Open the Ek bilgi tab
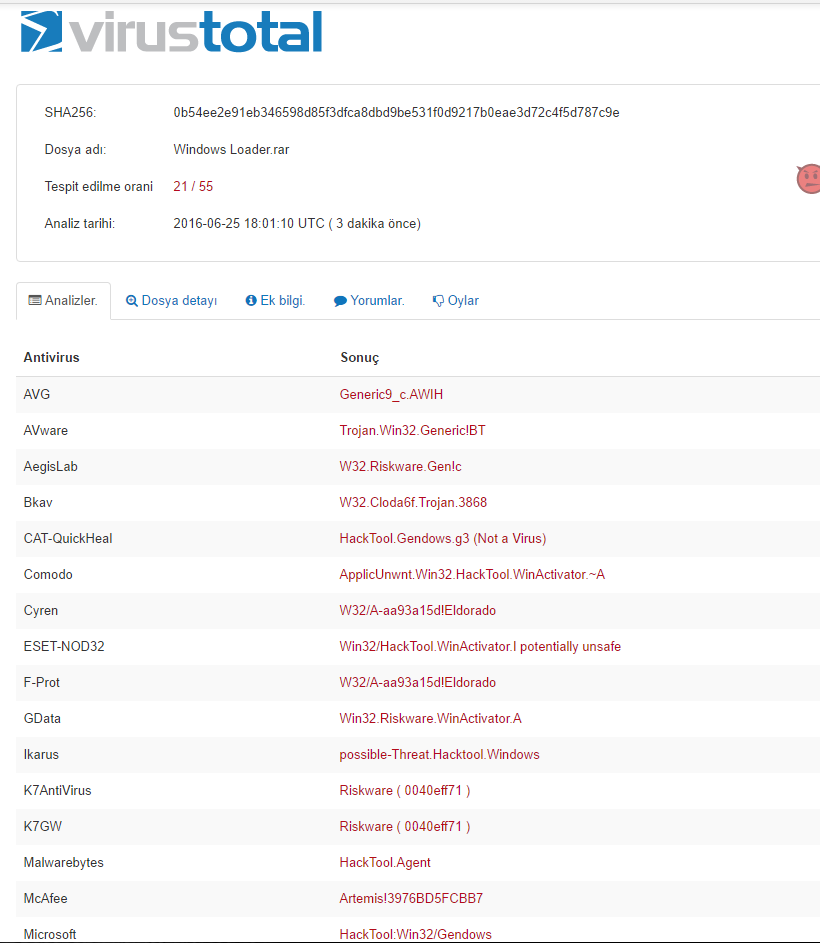 pos(276,300)
